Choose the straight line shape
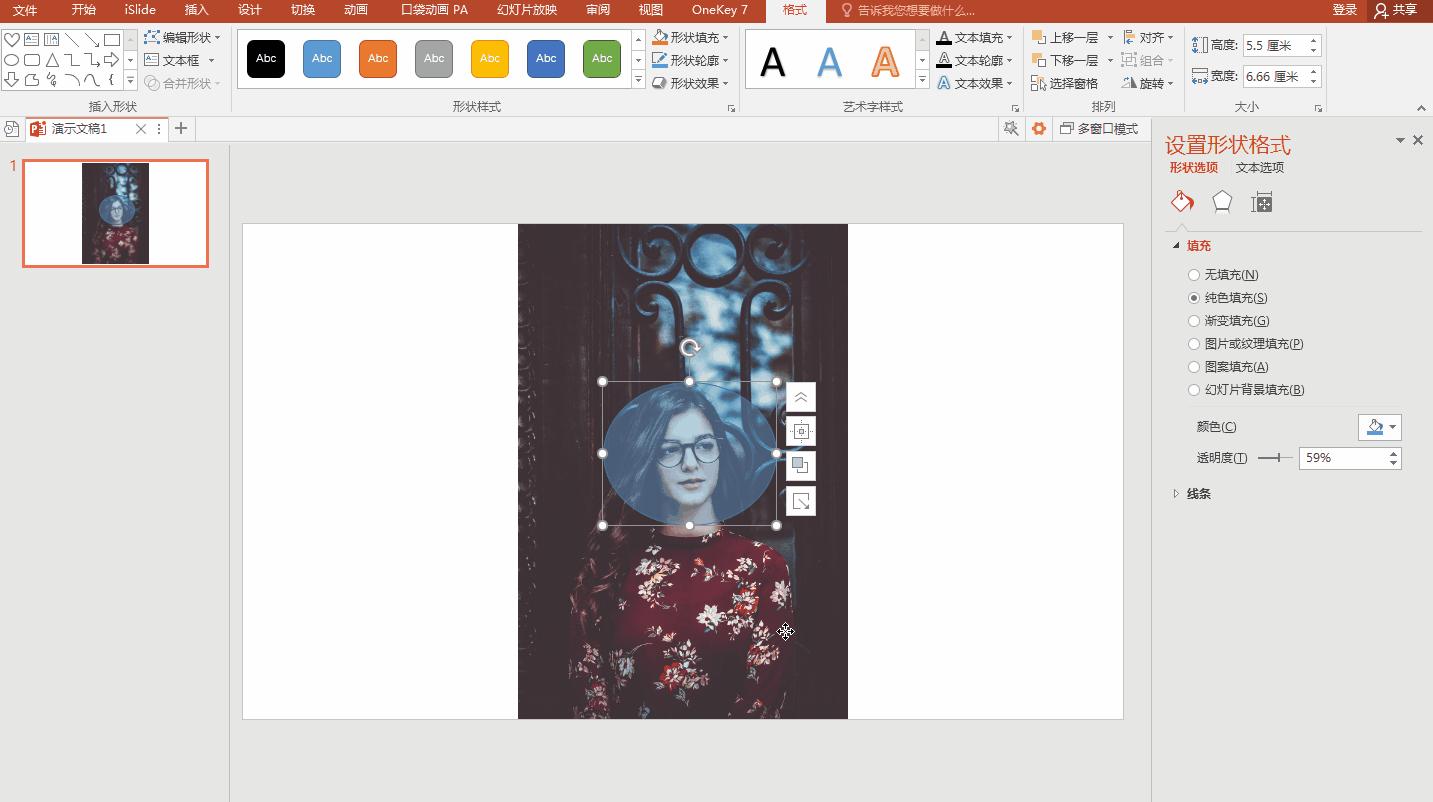The width and height of the screenshot is (1433, 802). coord(72,40)
